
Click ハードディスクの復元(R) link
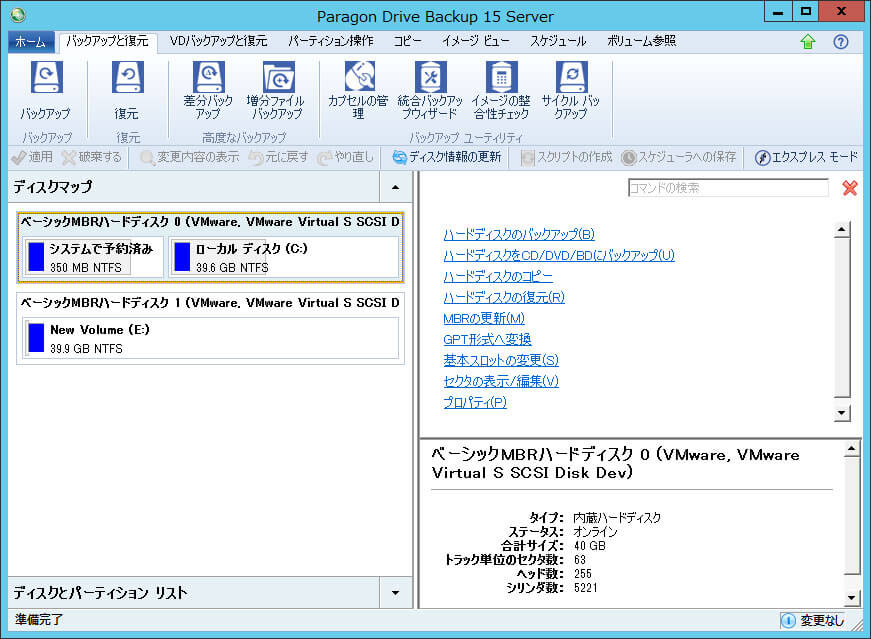(x=504, y=297)
